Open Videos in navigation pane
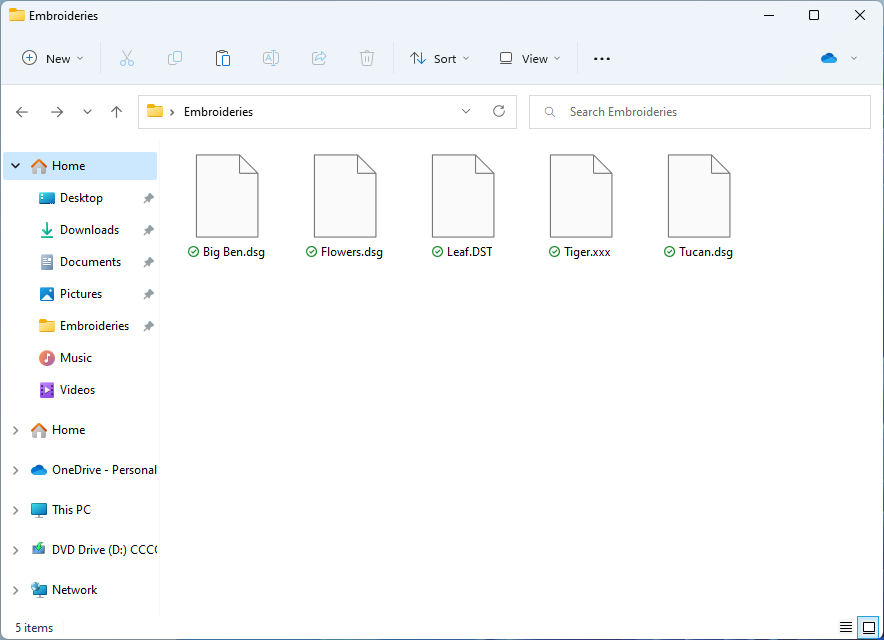This screenshot has width=884, height=640. 77,390
